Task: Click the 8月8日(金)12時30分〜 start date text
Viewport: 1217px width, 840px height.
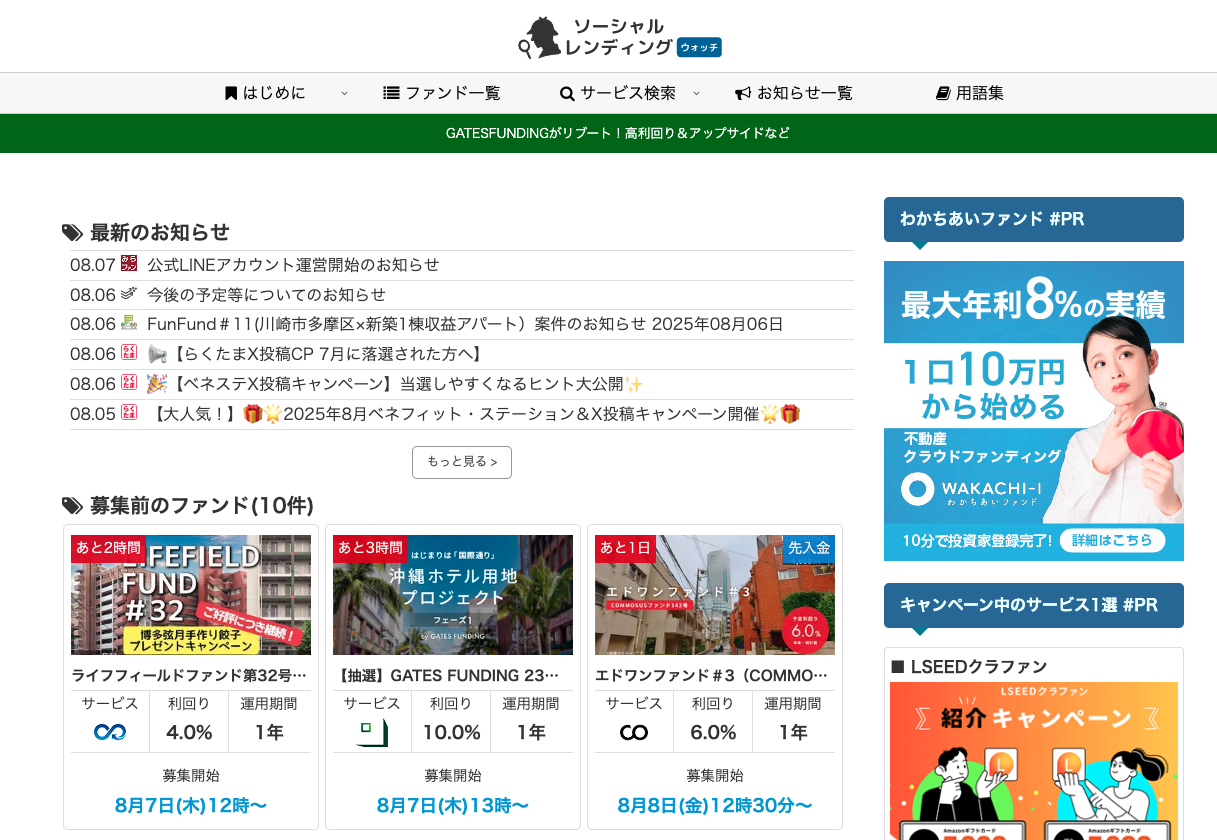Action: pos(715,805)
